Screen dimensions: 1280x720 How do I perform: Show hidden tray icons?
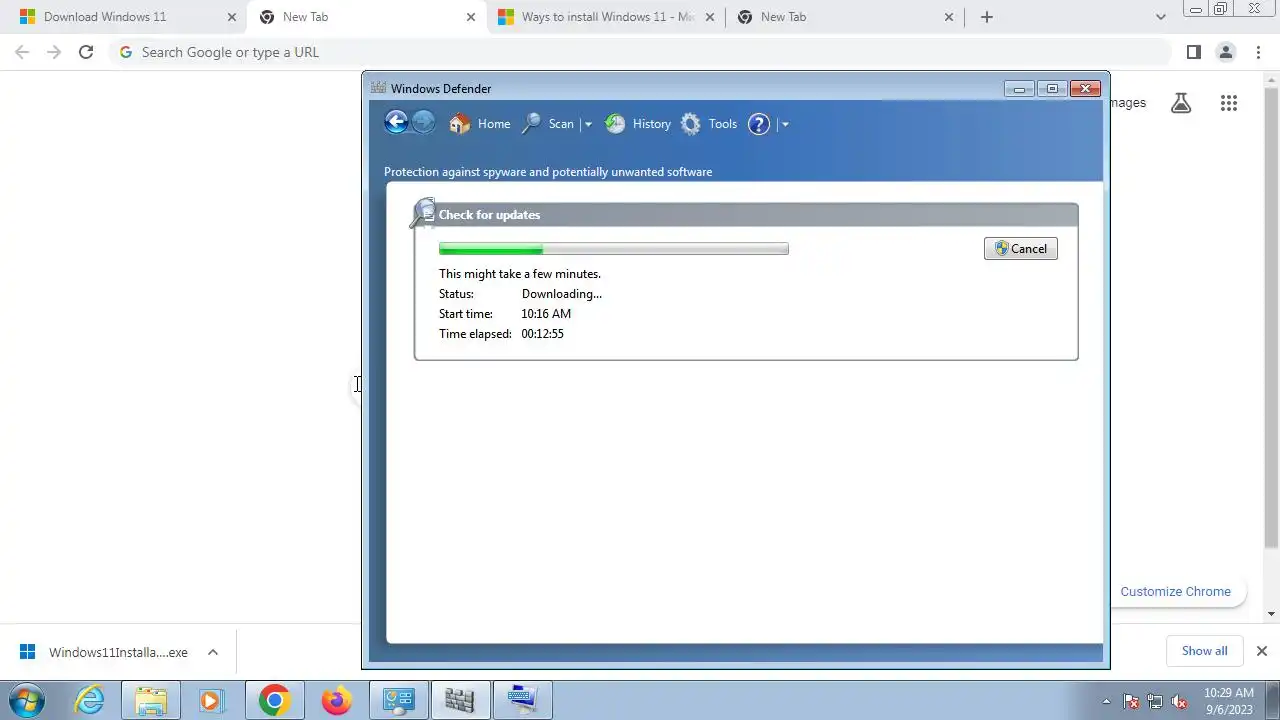[x=1106, y=701]
